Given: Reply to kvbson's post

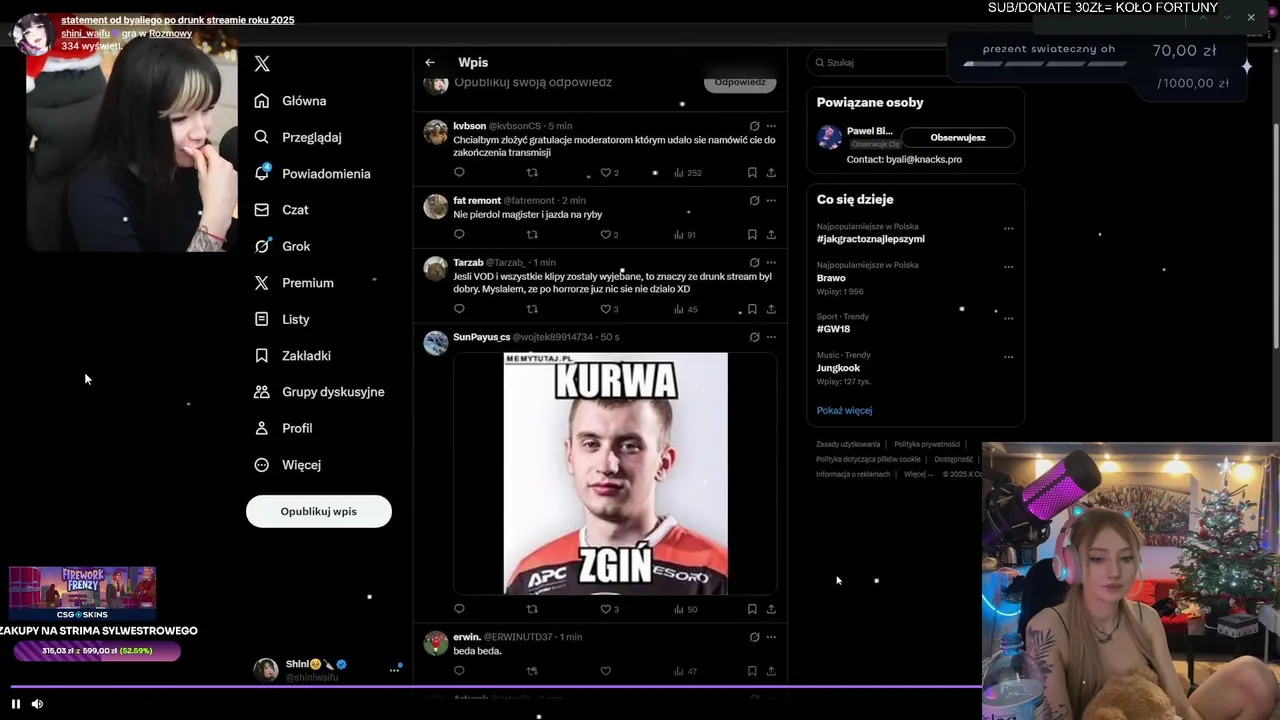Looking at the screenshot, I should click(x=459, y=173).
